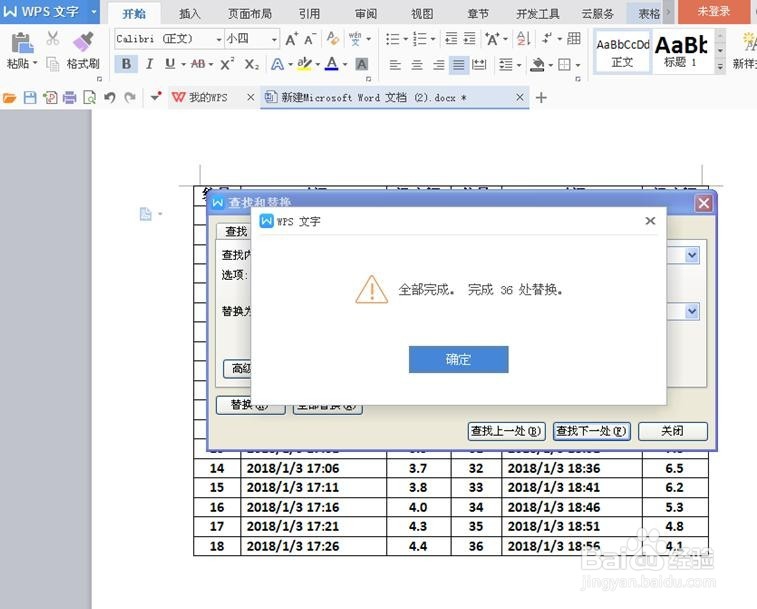The width and height of the screenshot is (757, 609).
Task: Click the Copy icon
Action: coord(52,63)
